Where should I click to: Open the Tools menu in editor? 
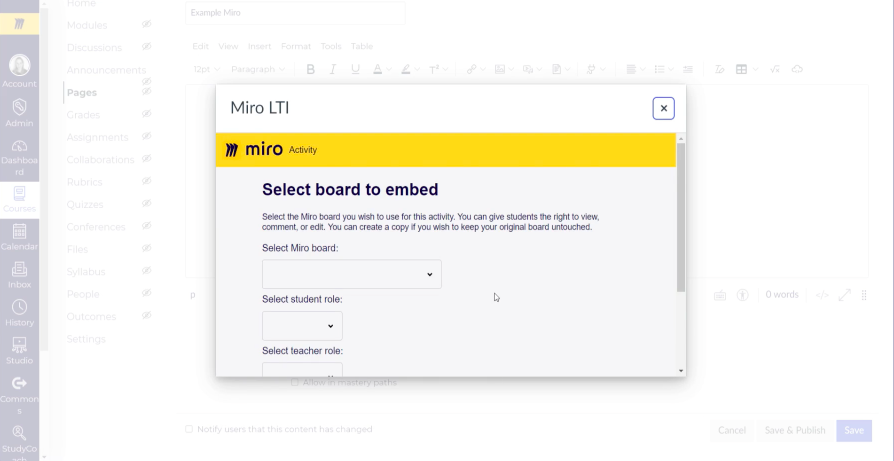click(x=331, y=46)
